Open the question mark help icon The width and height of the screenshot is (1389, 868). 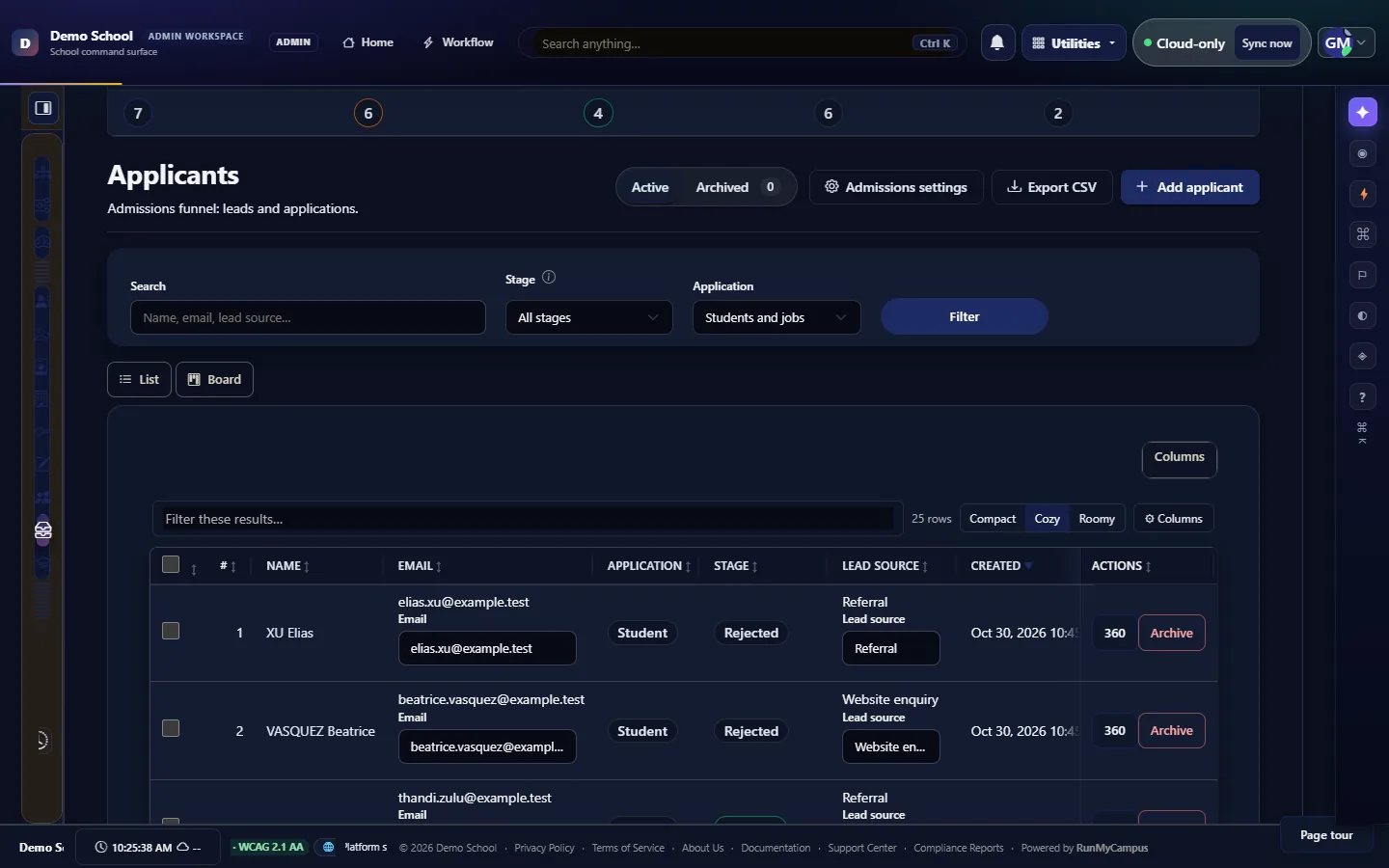point(1362,396)
